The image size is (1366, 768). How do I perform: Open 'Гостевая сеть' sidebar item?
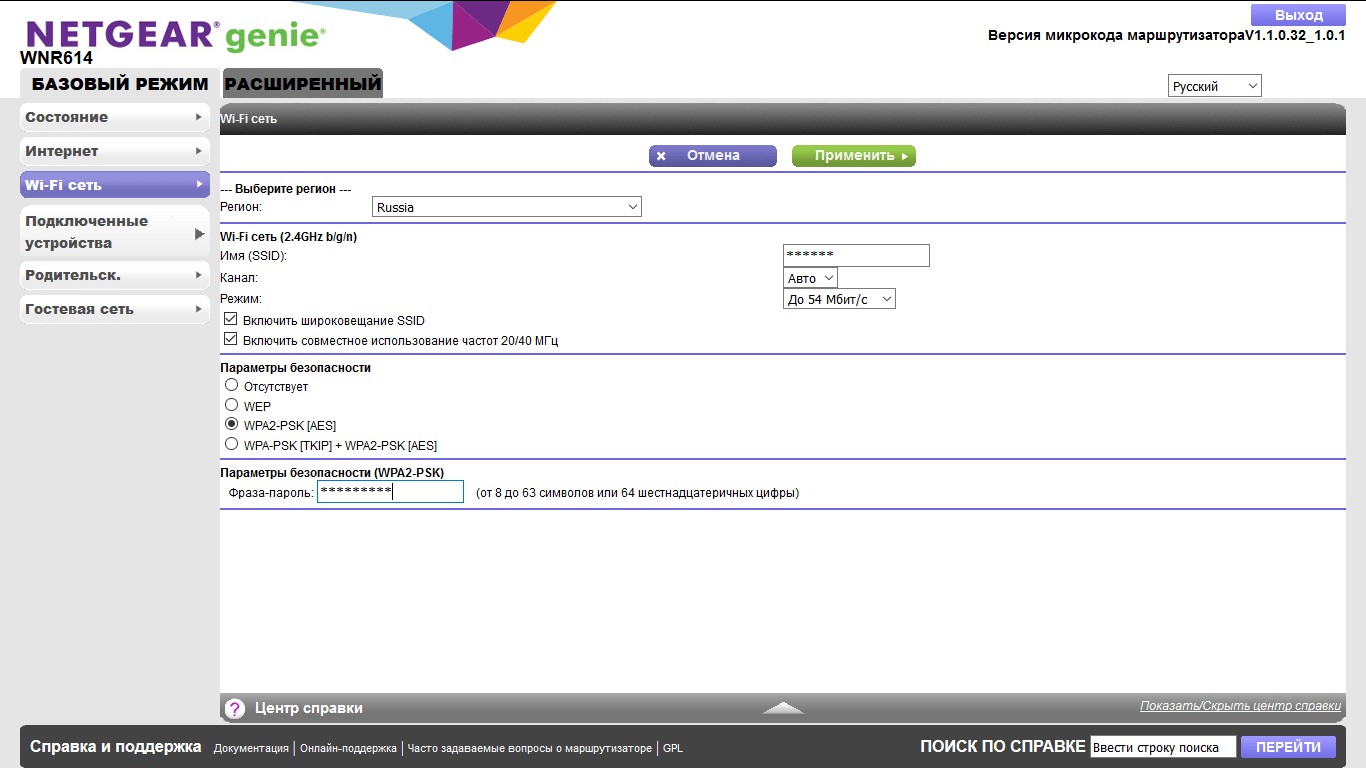pyautogui.click(x=115, y=309)
